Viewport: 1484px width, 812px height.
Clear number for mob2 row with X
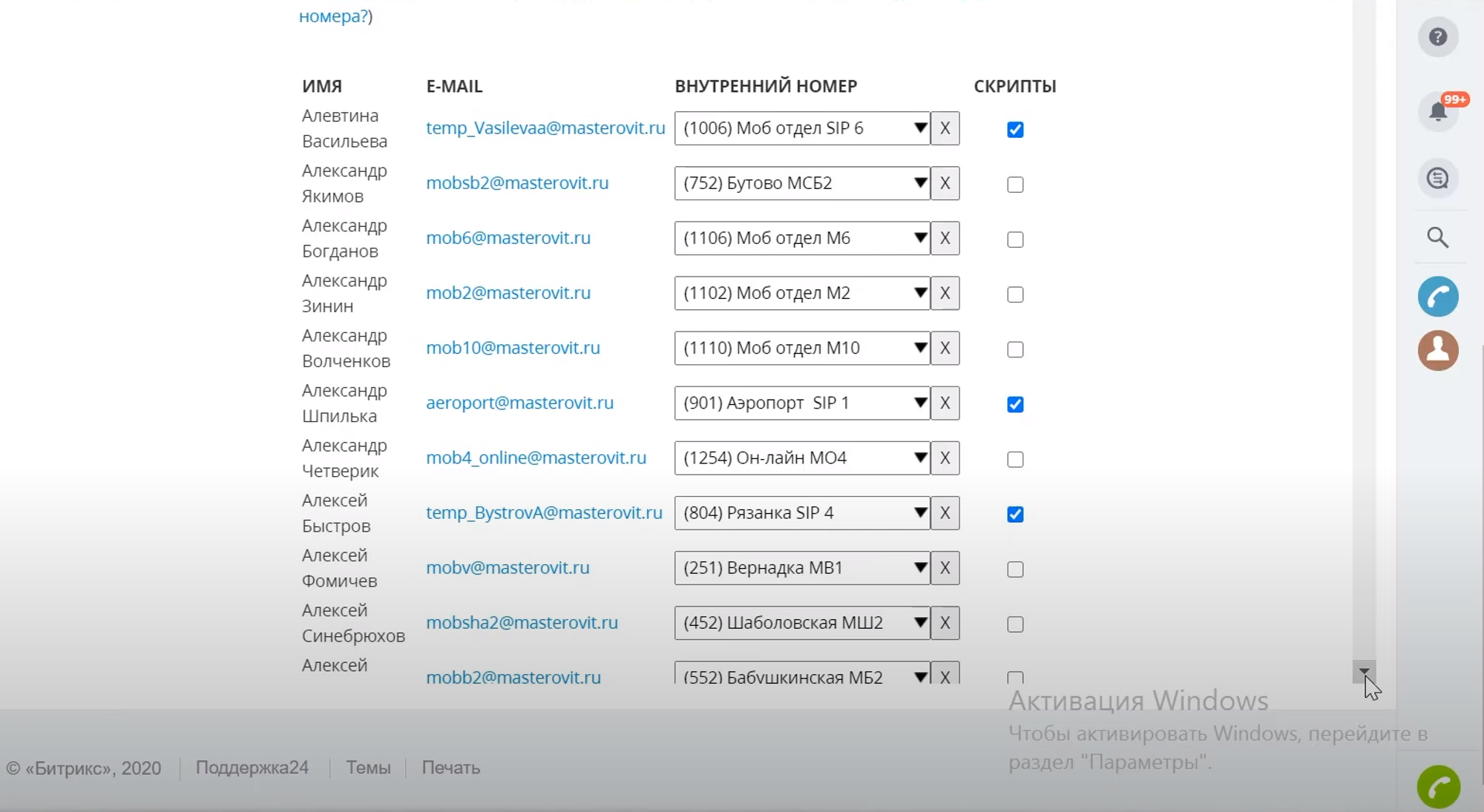pos(945,293)
